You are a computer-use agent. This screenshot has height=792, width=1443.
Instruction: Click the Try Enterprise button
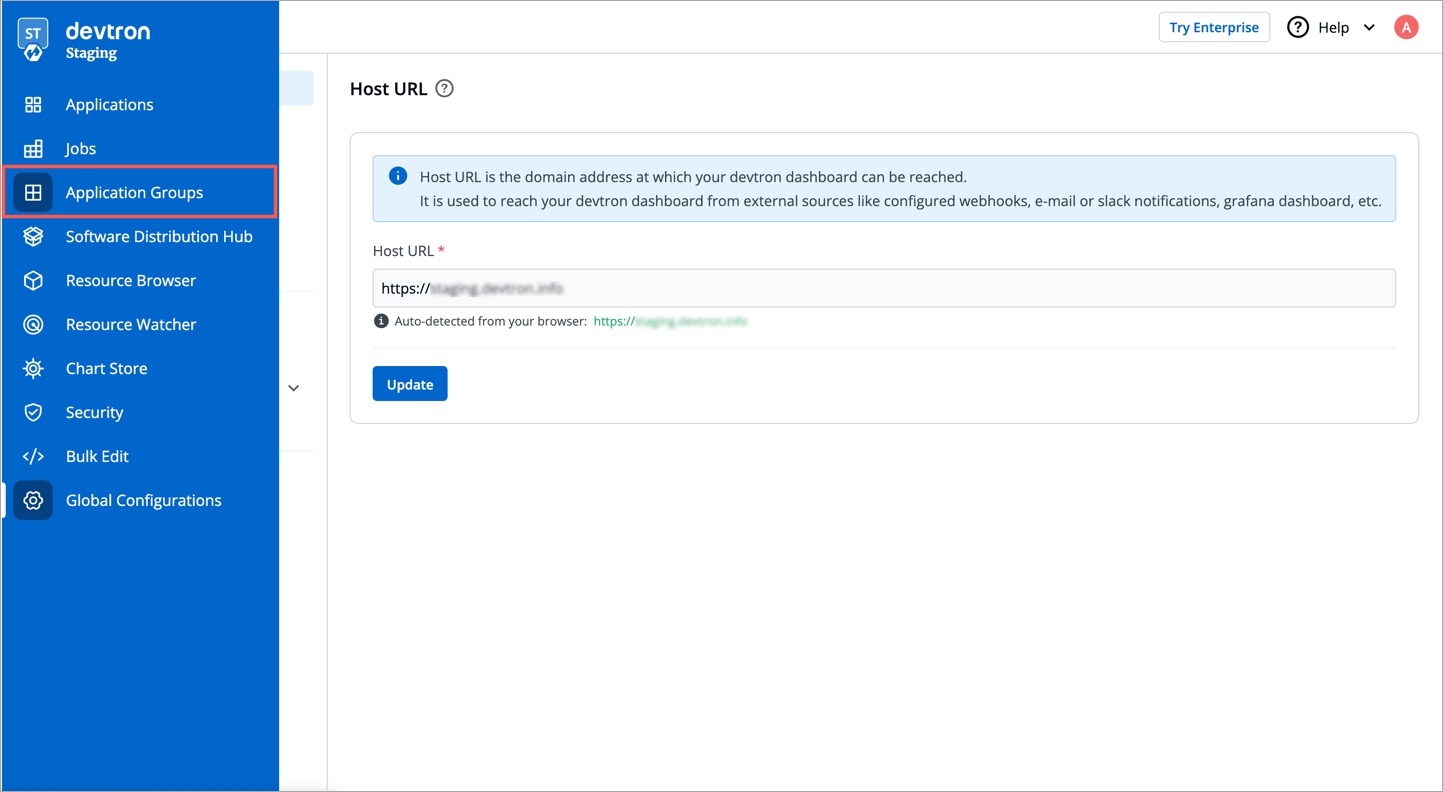click(x=1214, y=28)
